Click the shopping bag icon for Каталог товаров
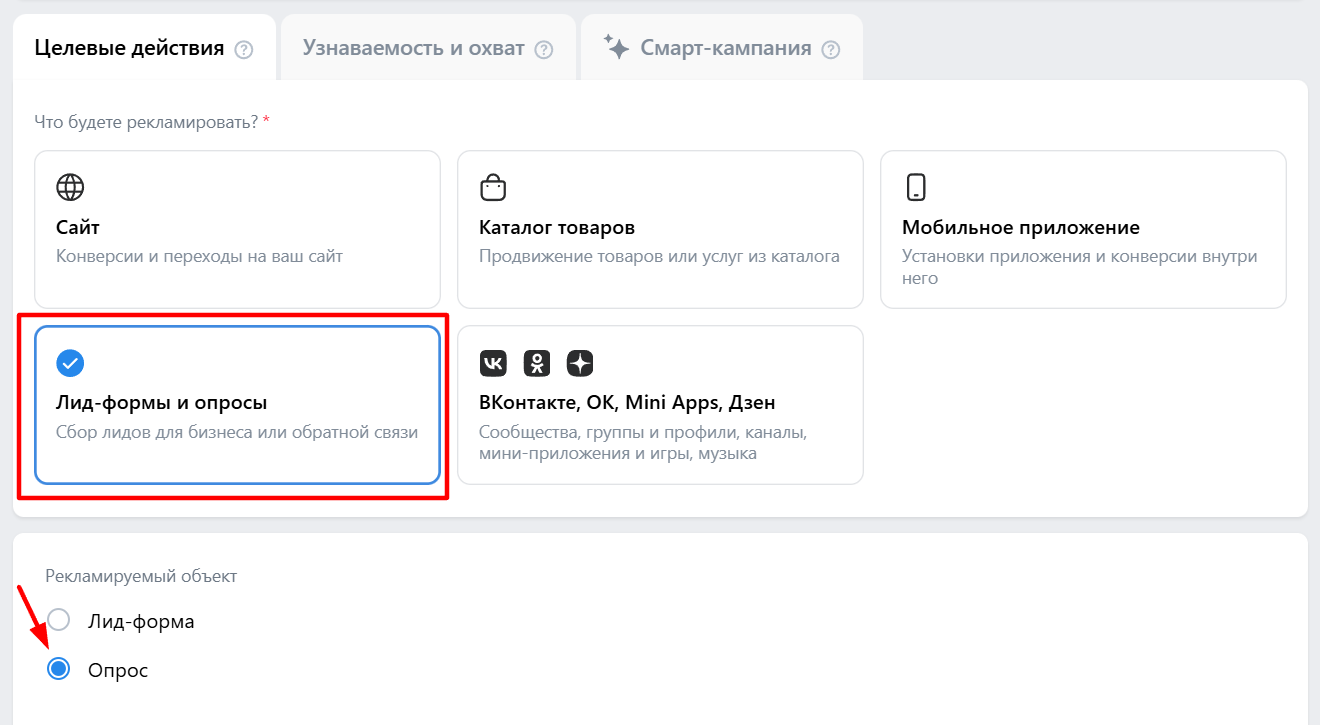The height and width of the screenshot is (725, 1320). point(493,187)
